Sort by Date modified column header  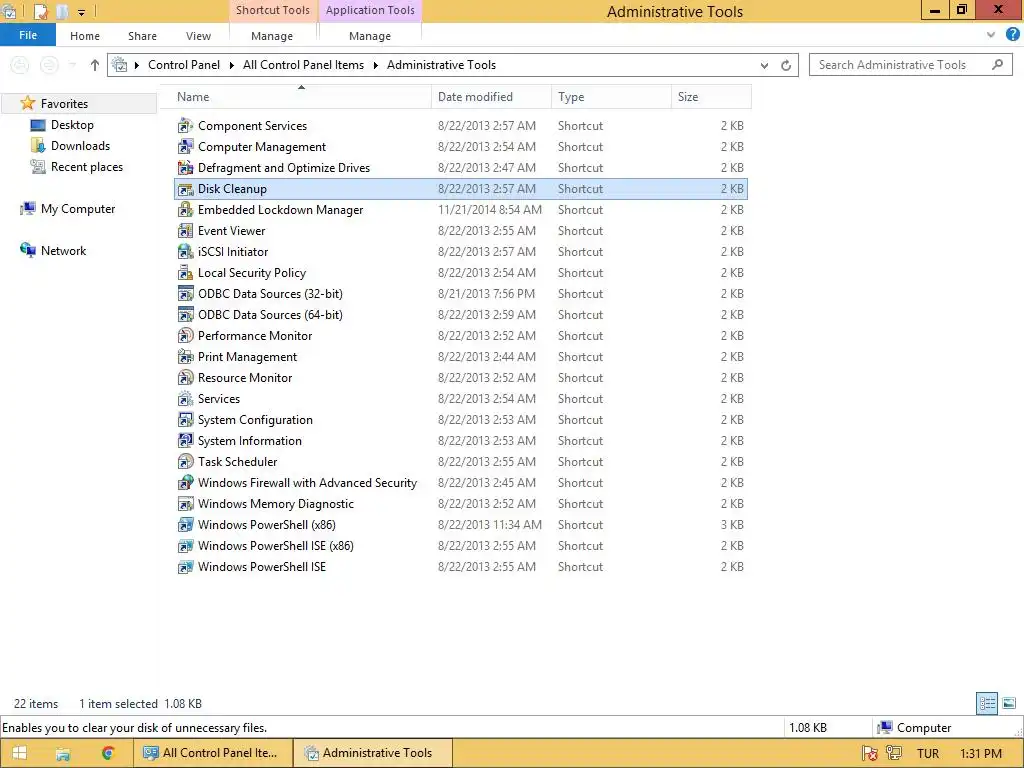pos(491,97)
